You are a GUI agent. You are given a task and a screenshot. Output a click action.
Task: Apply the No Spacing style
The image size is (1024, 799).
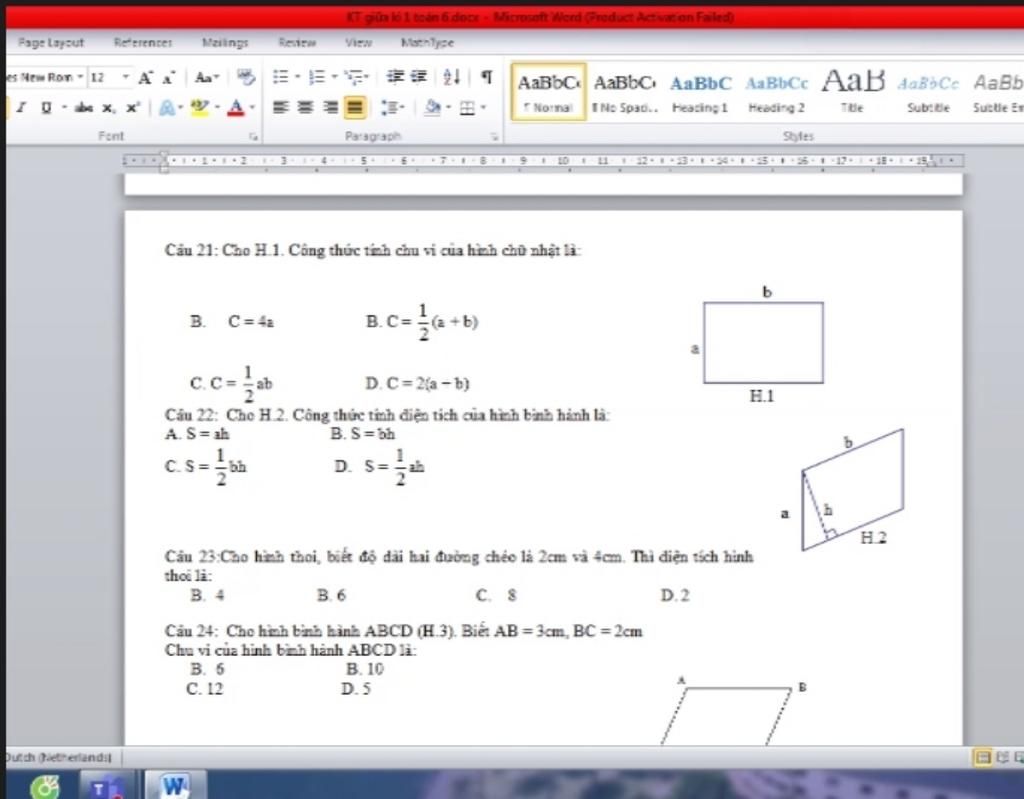click(x=624, y=92)
